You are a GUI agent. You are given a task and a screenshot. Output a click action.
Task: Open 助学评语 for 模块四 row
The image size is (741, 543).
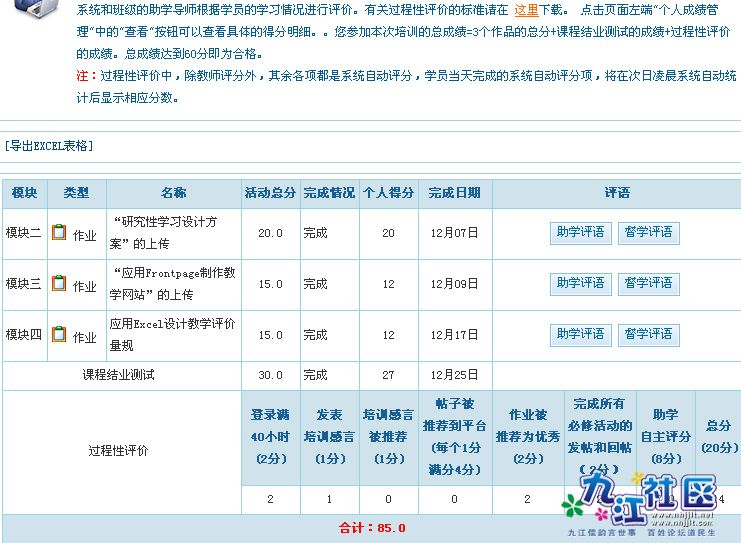pos(581,335)
